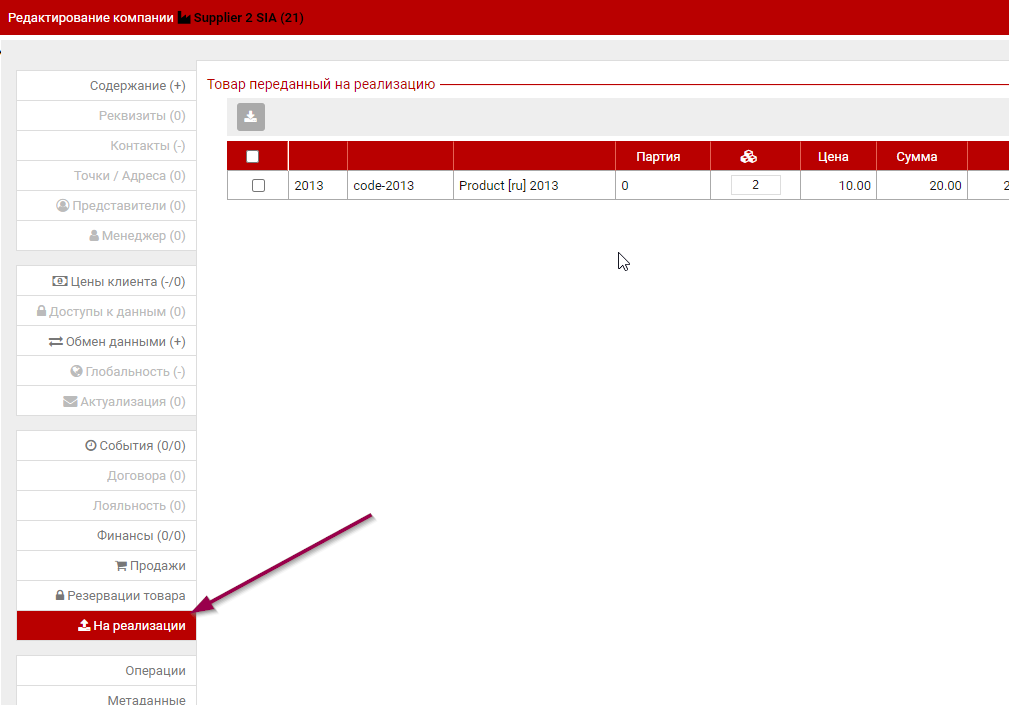The height and width of the screenshot is (705, 1009).
Task: Open Глобальность globe section
Action: [x=127, y=372]
